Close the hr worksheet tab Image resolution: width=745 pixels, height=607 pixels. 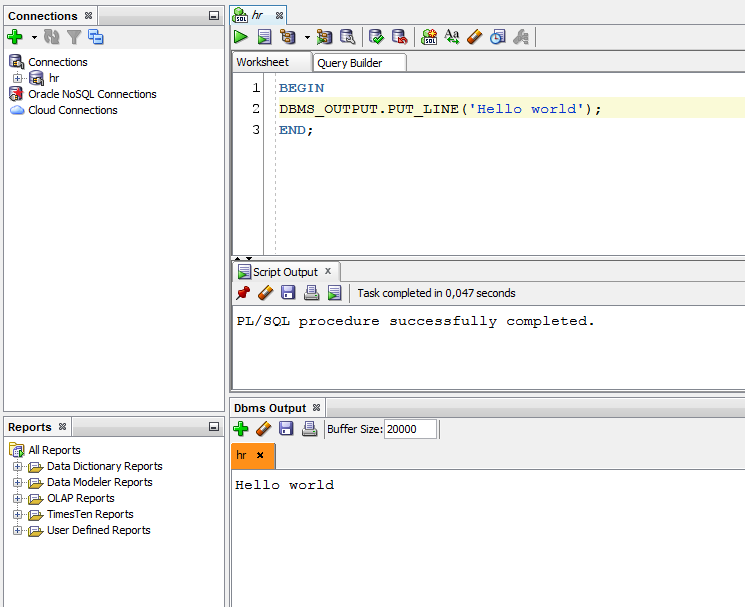(x=279, y=16)
